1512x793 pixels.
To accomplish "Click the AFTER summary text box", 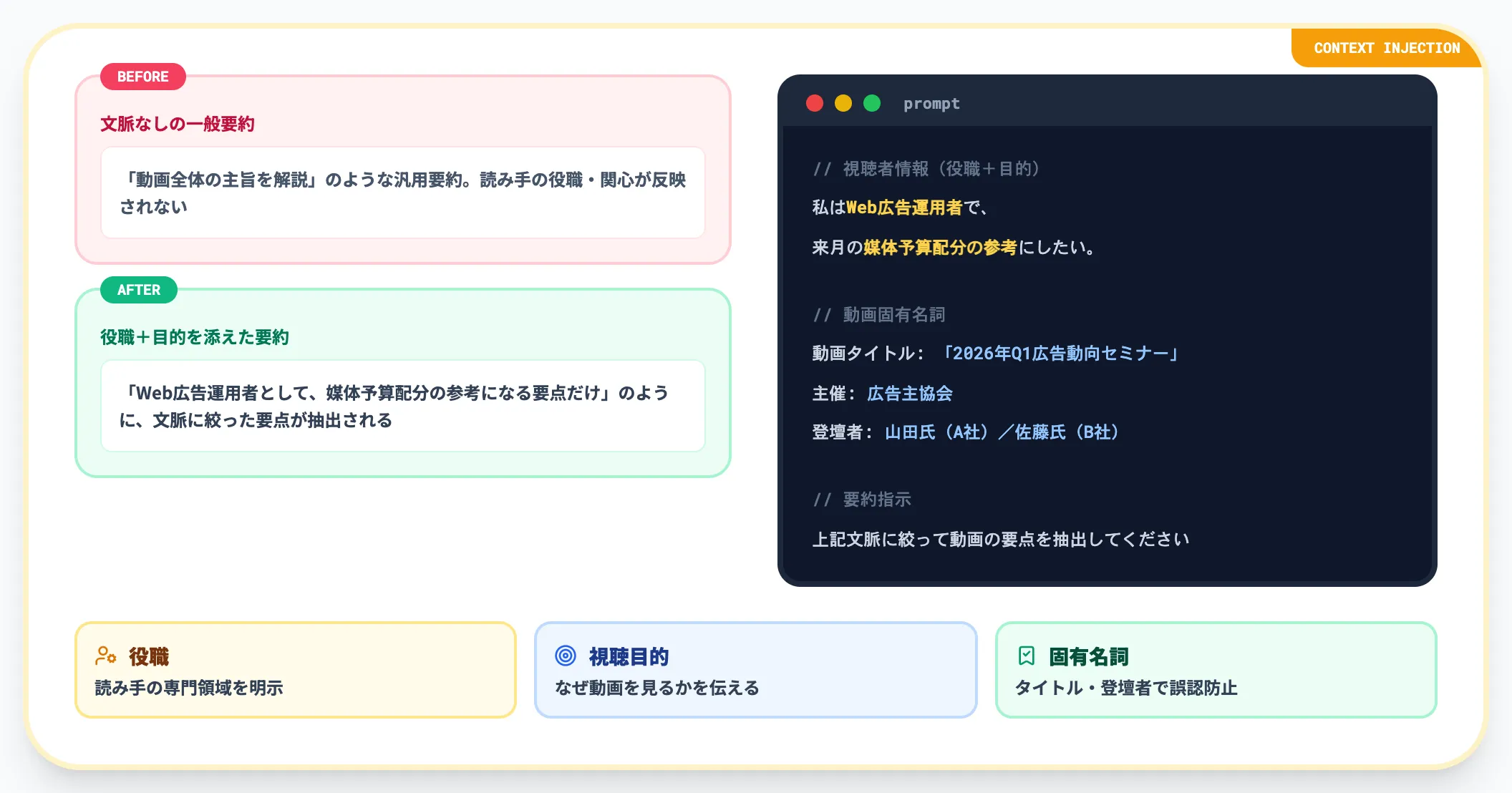I will 403,406.
